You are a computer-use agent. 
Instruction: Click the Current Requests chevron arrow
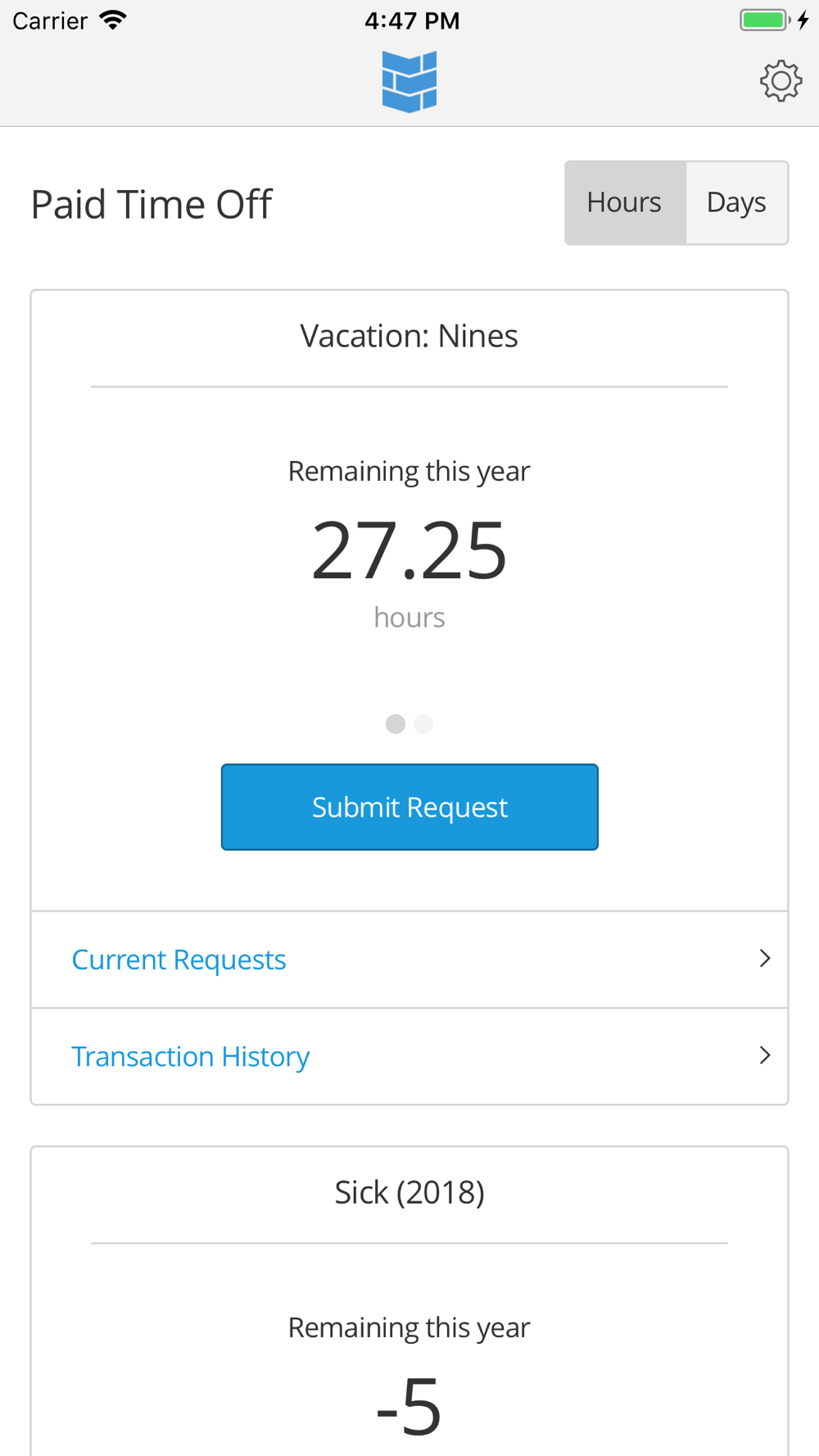coord(765,958)
